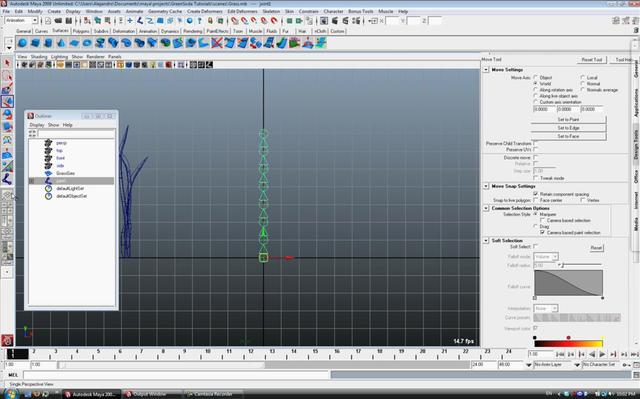The image size is (640, 399).
Task: Pick the Paint selection tool
Action: coord(7,89)
